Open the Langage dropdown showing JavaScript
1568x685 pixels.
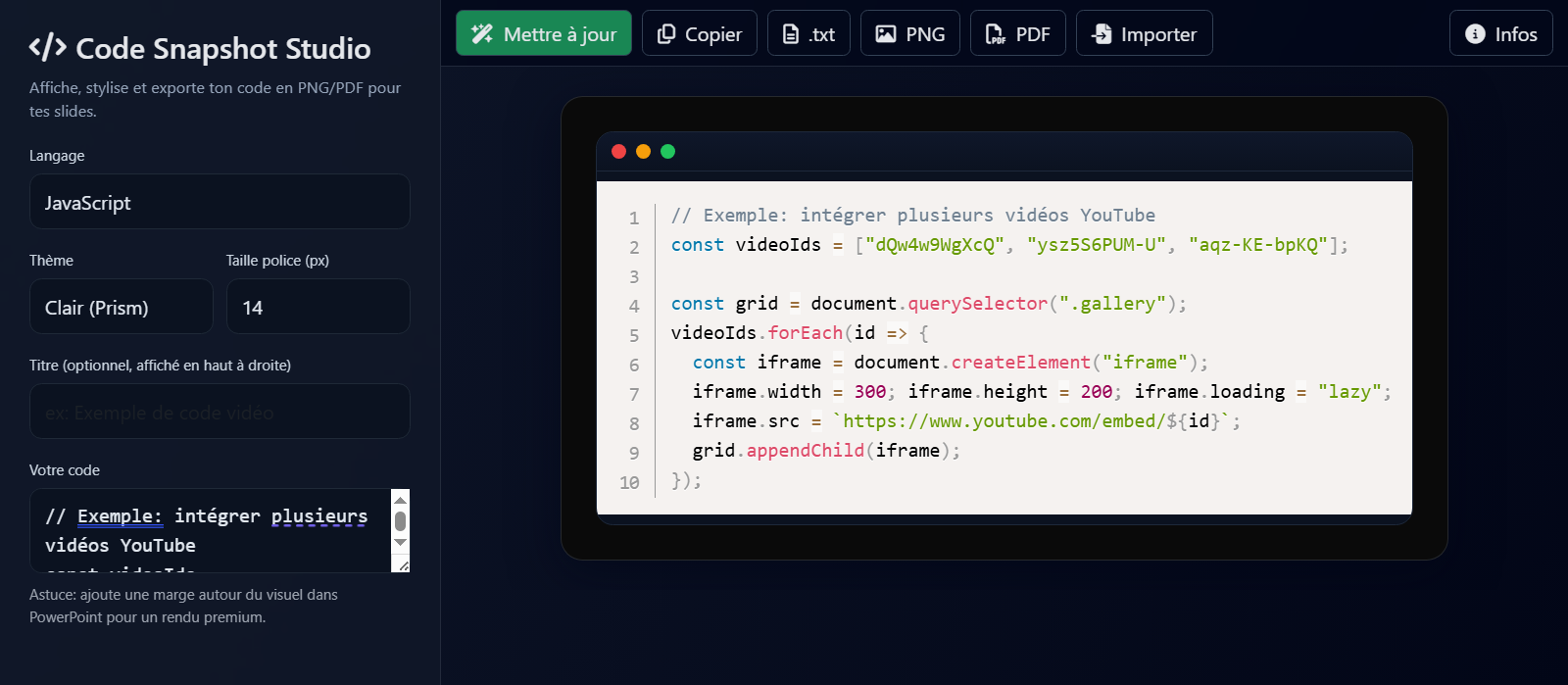pos(220,202)
